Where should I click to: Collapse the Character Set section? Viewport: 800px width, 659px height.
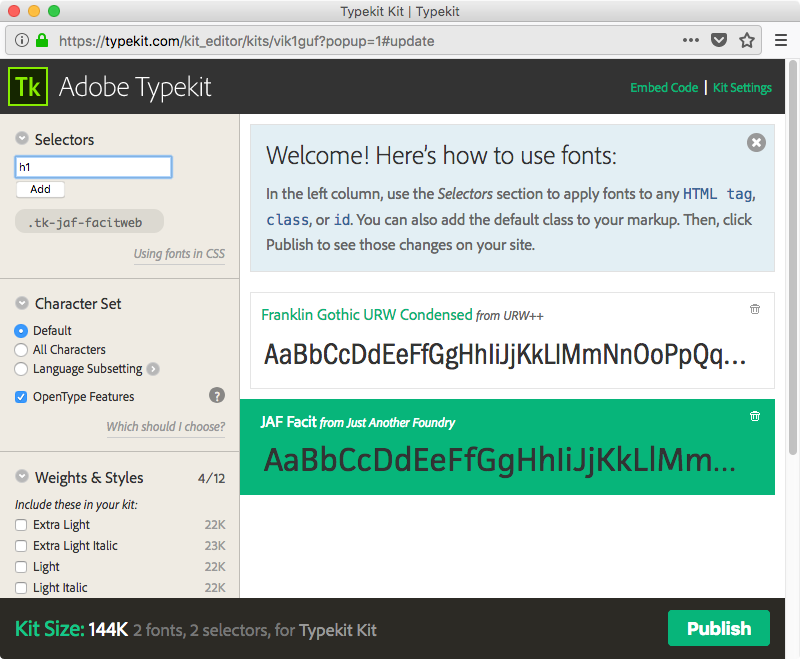click(x=22, y=303)
